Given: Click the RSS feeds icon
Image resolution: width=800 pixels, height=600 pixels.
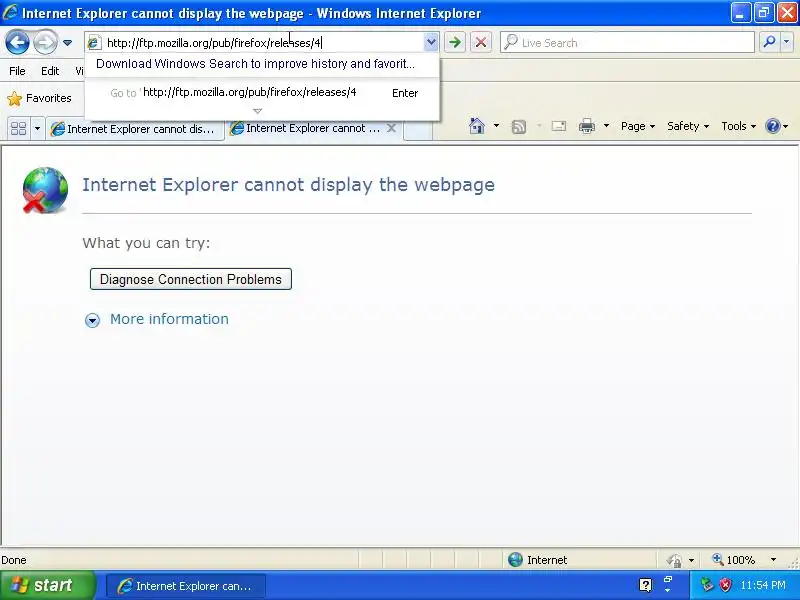Looking at the screenshot, I should pyautogui.click(x=518, y=127).
